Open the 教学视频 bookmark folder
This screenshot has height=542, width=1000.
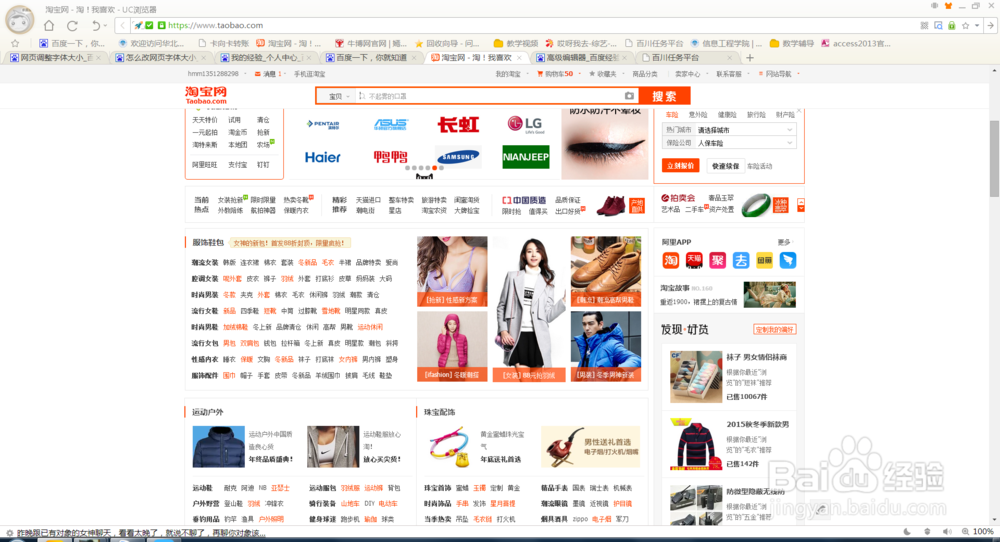coord(517,43)
